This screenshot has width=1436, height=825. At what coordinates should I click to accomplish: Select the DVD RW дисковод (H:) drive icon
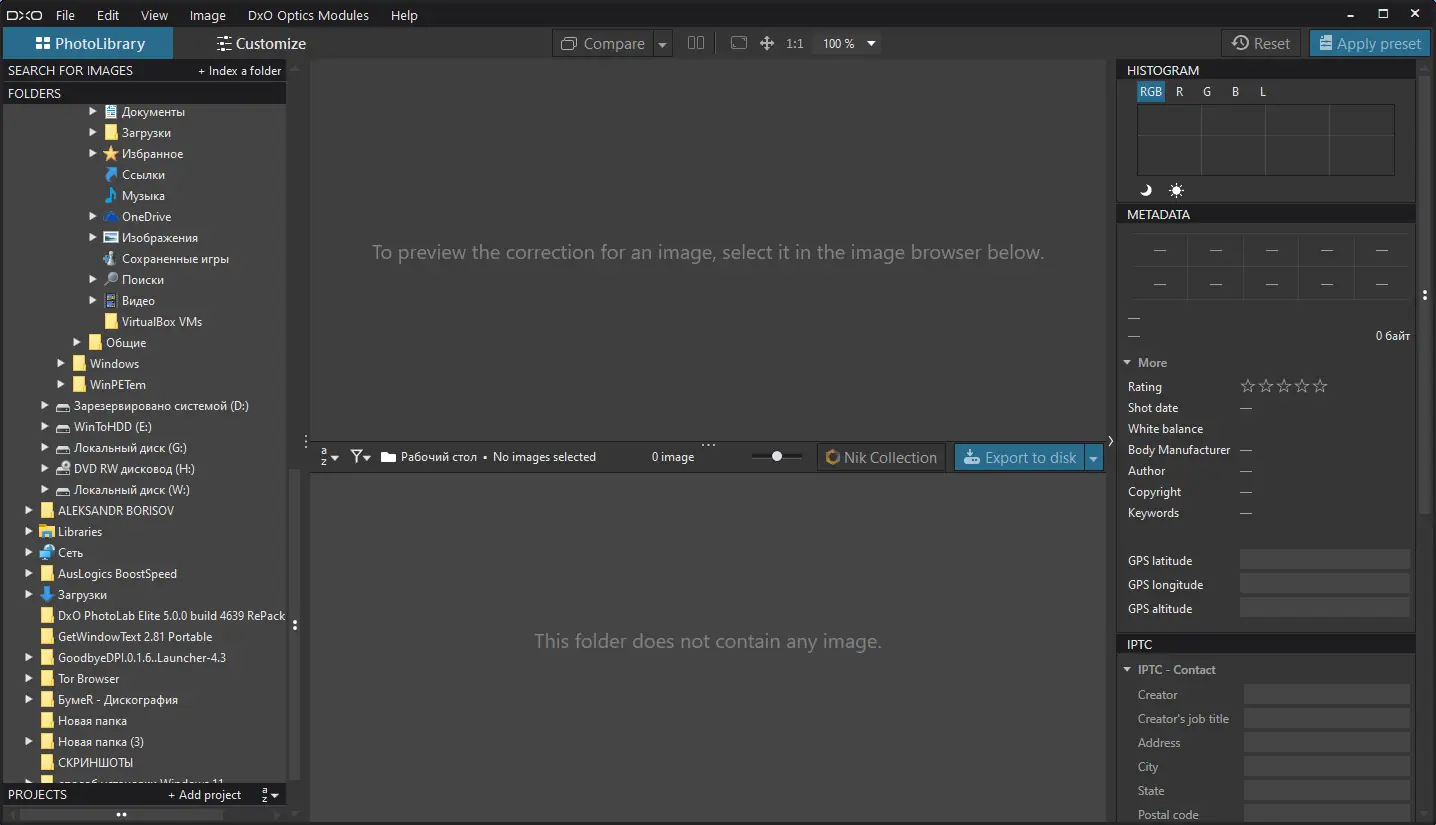coord(63,469)
